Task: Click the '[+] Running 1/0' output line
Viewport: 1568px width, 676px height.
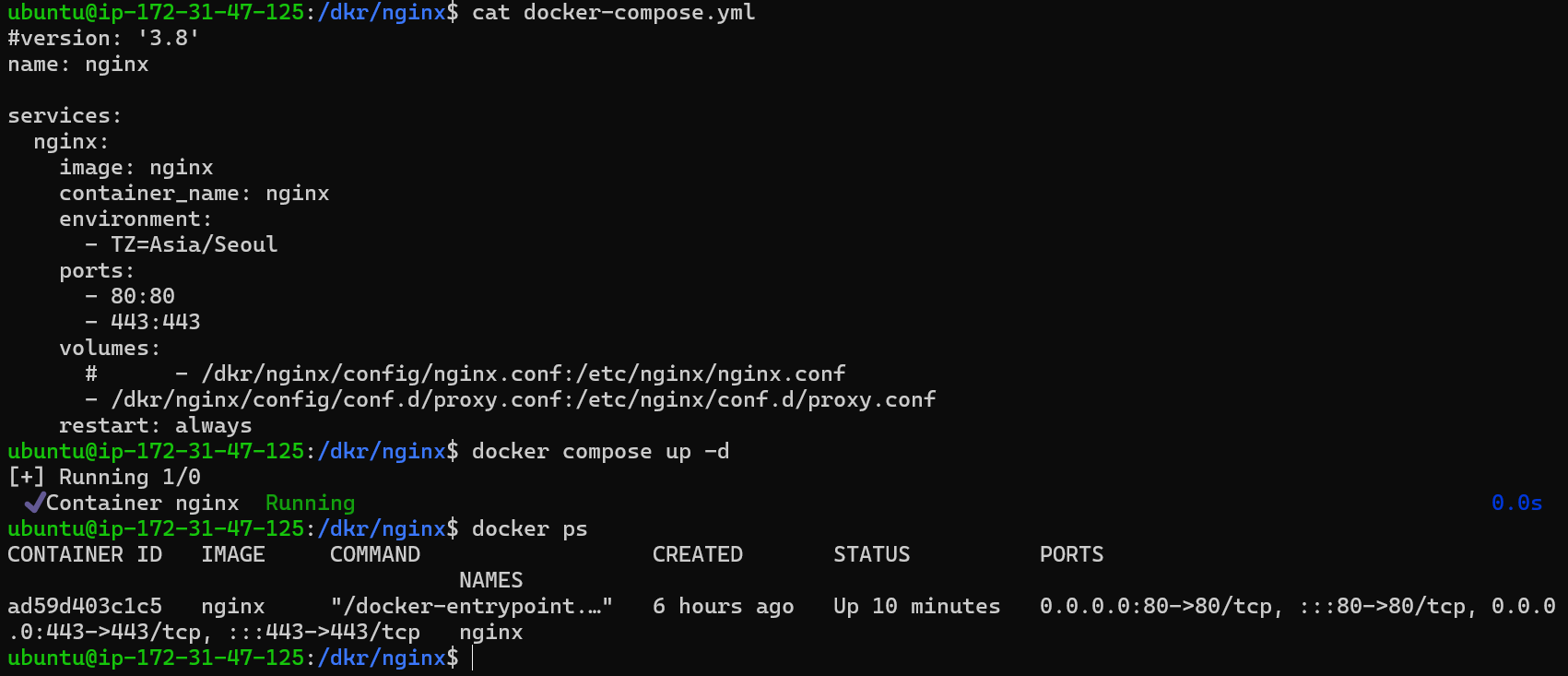Action: (x=104, y=478)
